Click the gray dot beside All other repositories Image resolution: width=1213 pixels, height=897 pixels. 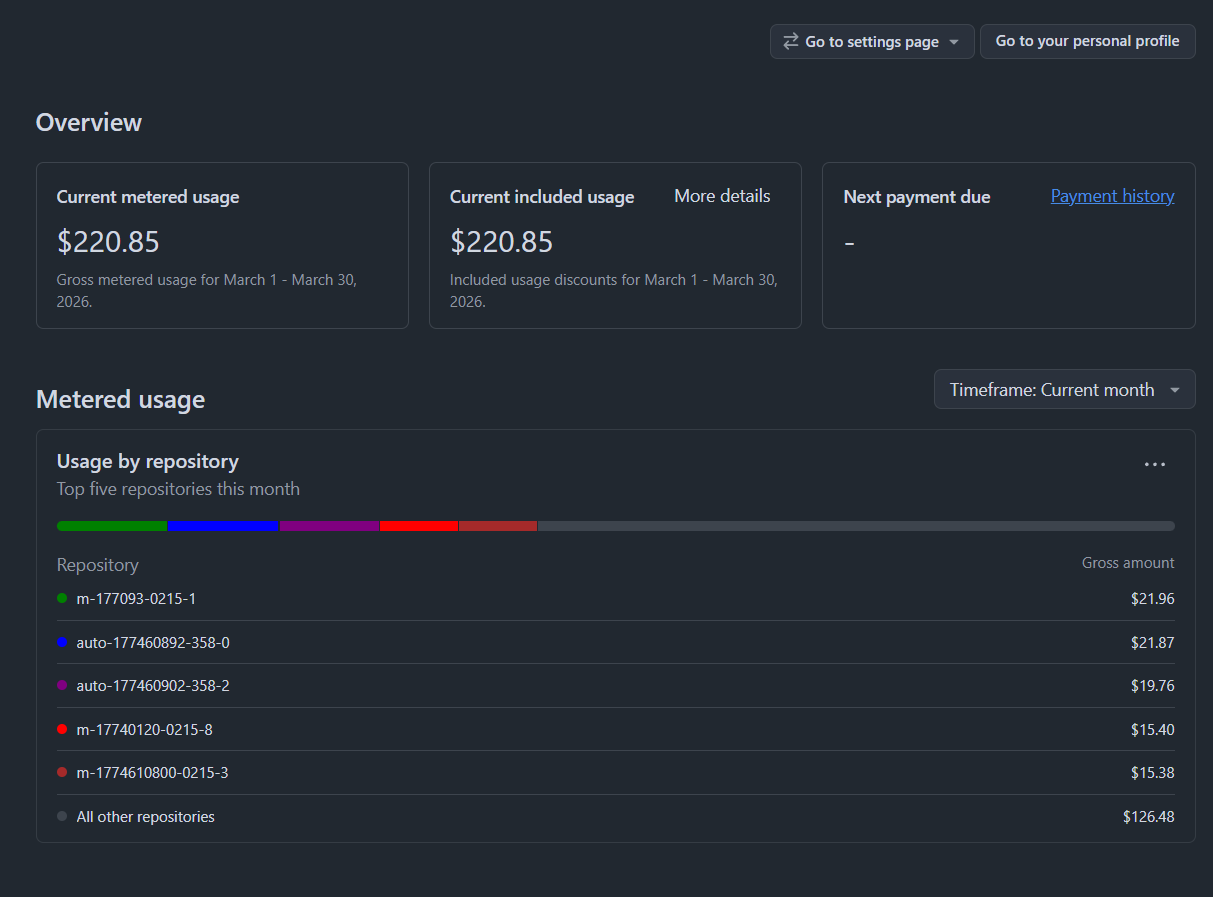pos(62,817)
